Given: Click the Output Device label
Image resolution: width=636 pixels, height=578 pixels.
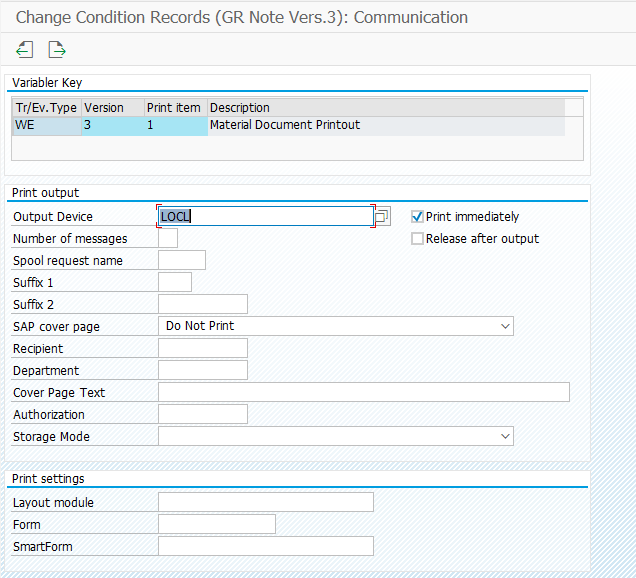Looking at the screenshot, I should click(53, 217).
